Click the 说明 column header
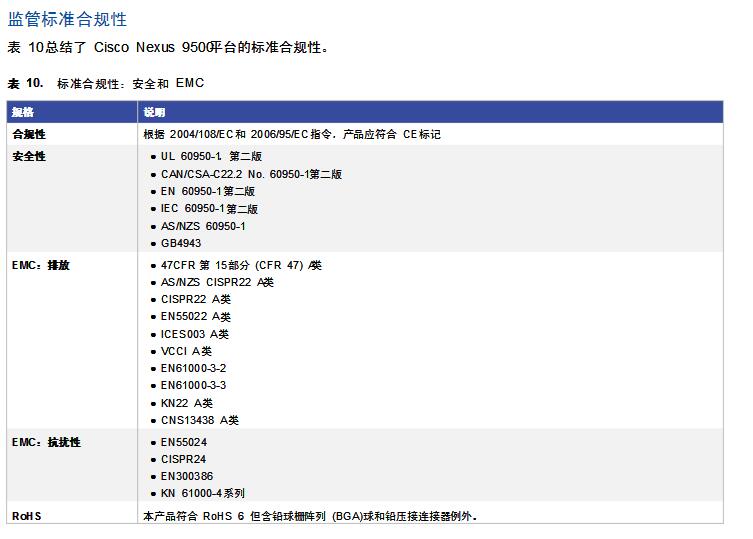The image size is (753, 539). point(154,112)
